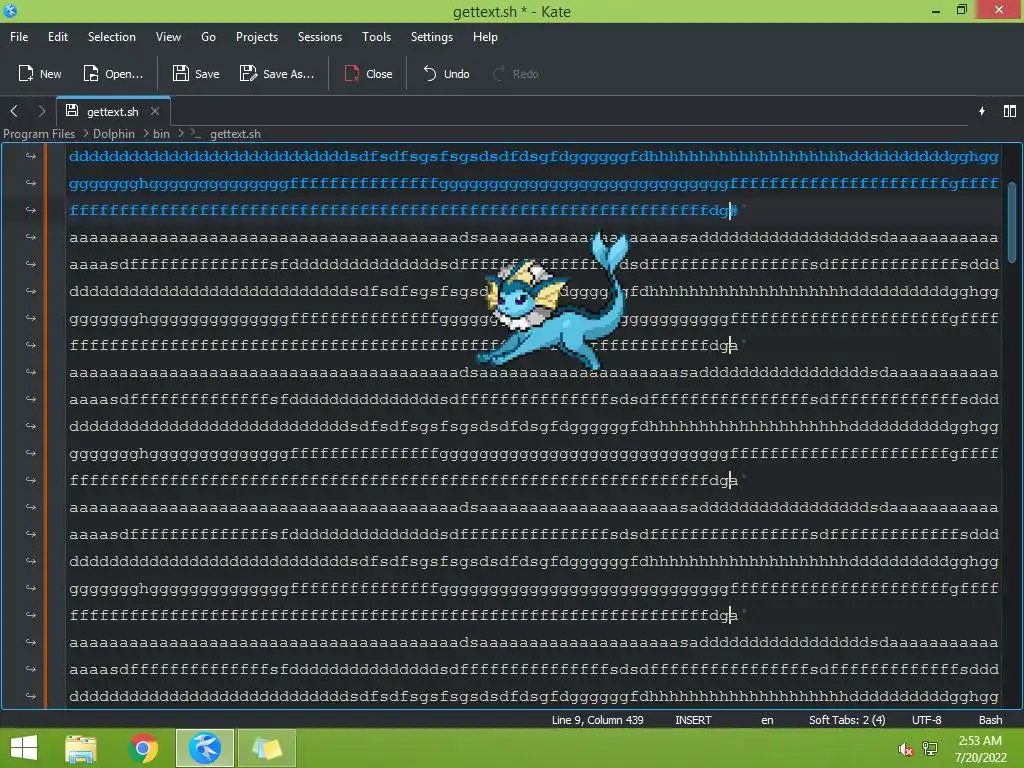The width and height of the screenshot is (1024, 768).
Task: Expand breadcrumb chevron after Program Files
Action: (85, 133)
